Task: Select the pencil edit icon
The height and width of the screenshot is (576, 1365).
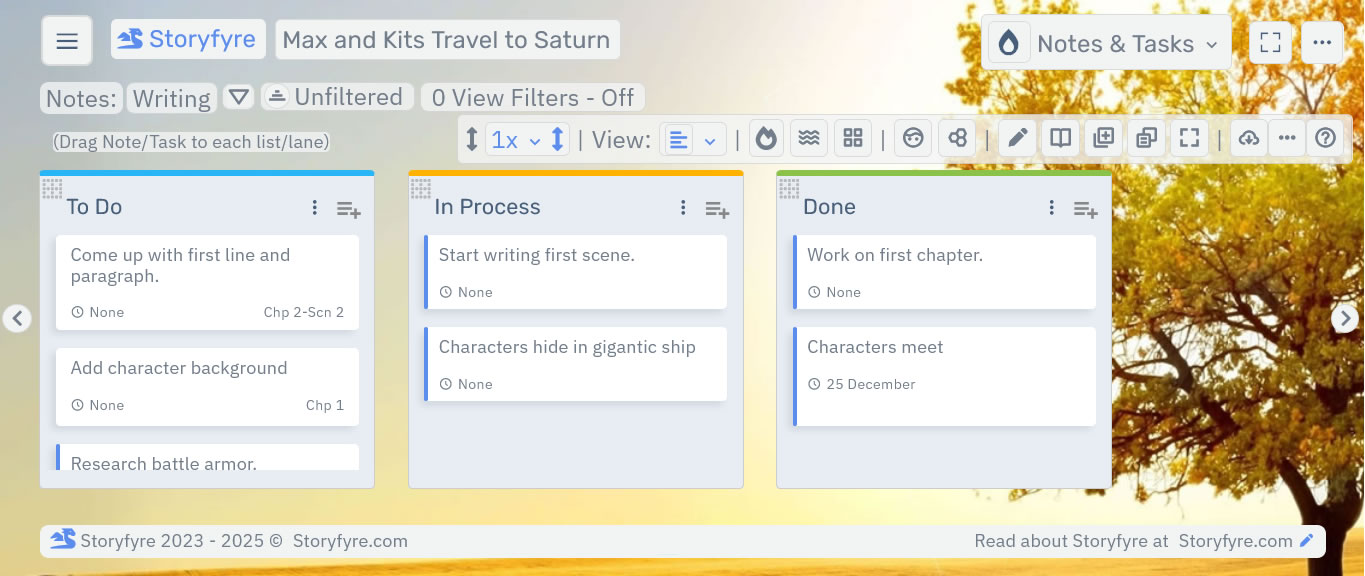Action: (1017, 138)
